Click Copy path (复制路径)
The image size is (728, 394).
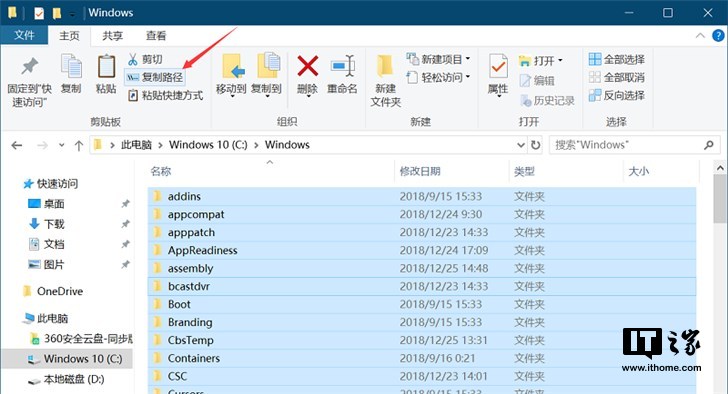point(155,77)
